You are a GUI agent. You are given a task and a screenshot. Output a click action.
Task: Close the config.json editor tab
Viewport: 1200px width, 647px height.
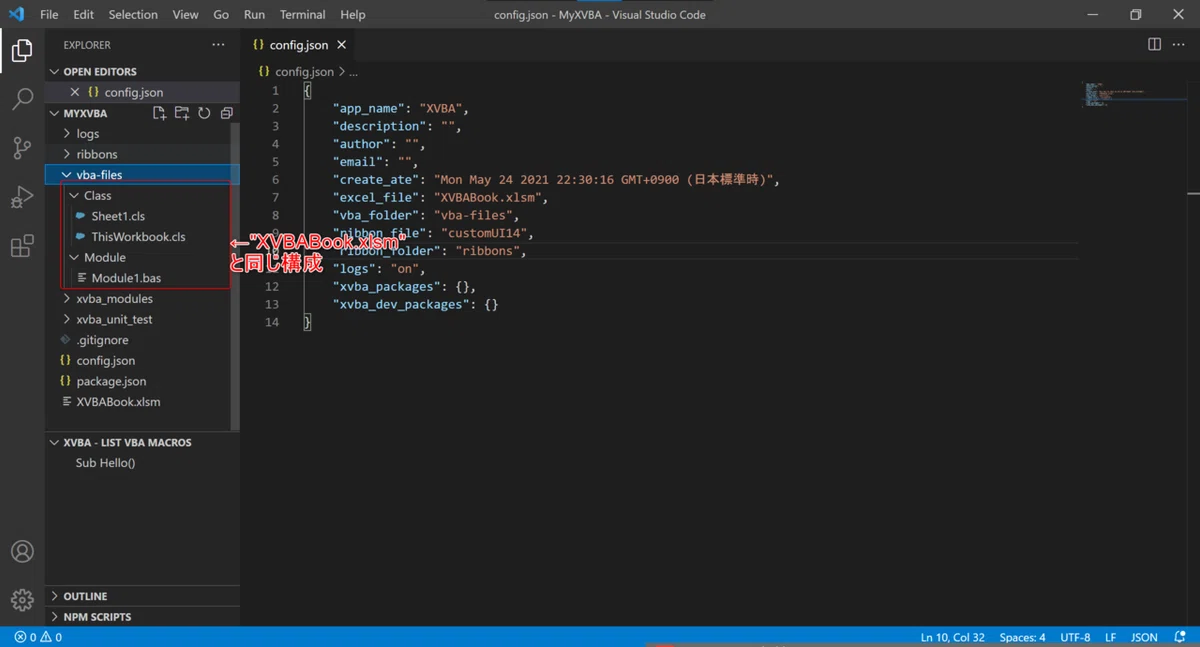[341, 45]
